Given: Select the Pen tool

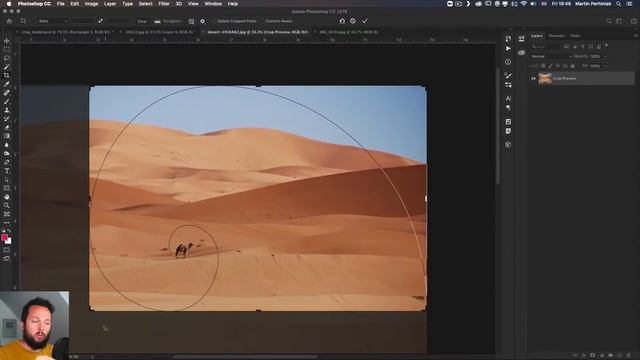Looking at the screenshot, I should click(7, 162).
